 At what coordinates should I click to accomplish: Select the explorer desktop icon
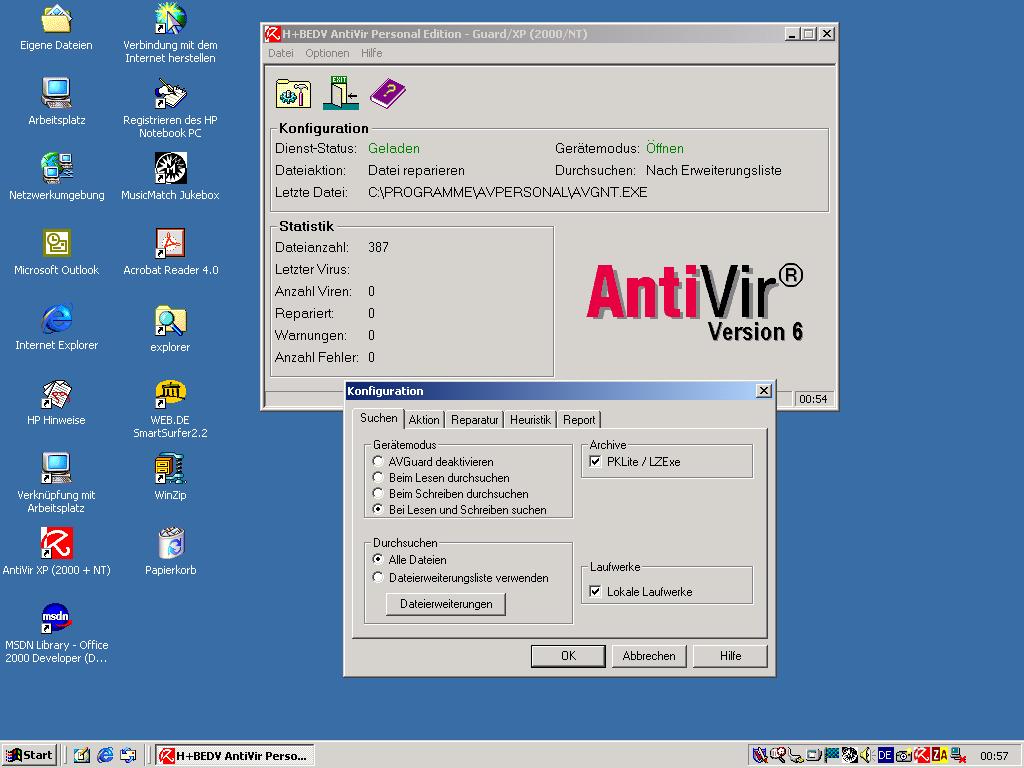[x=170, y=329]
